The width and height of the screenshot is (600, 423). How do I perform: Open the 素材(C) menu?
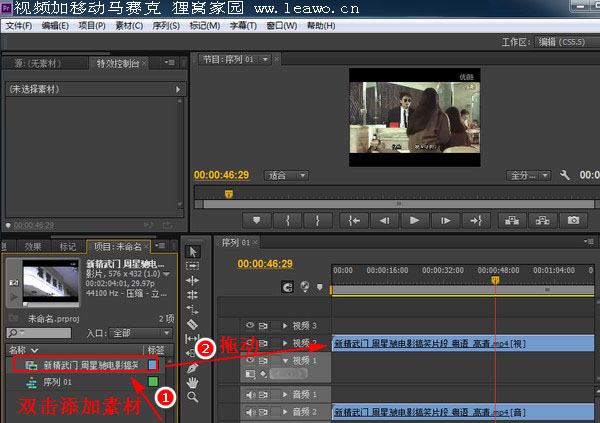129,26
